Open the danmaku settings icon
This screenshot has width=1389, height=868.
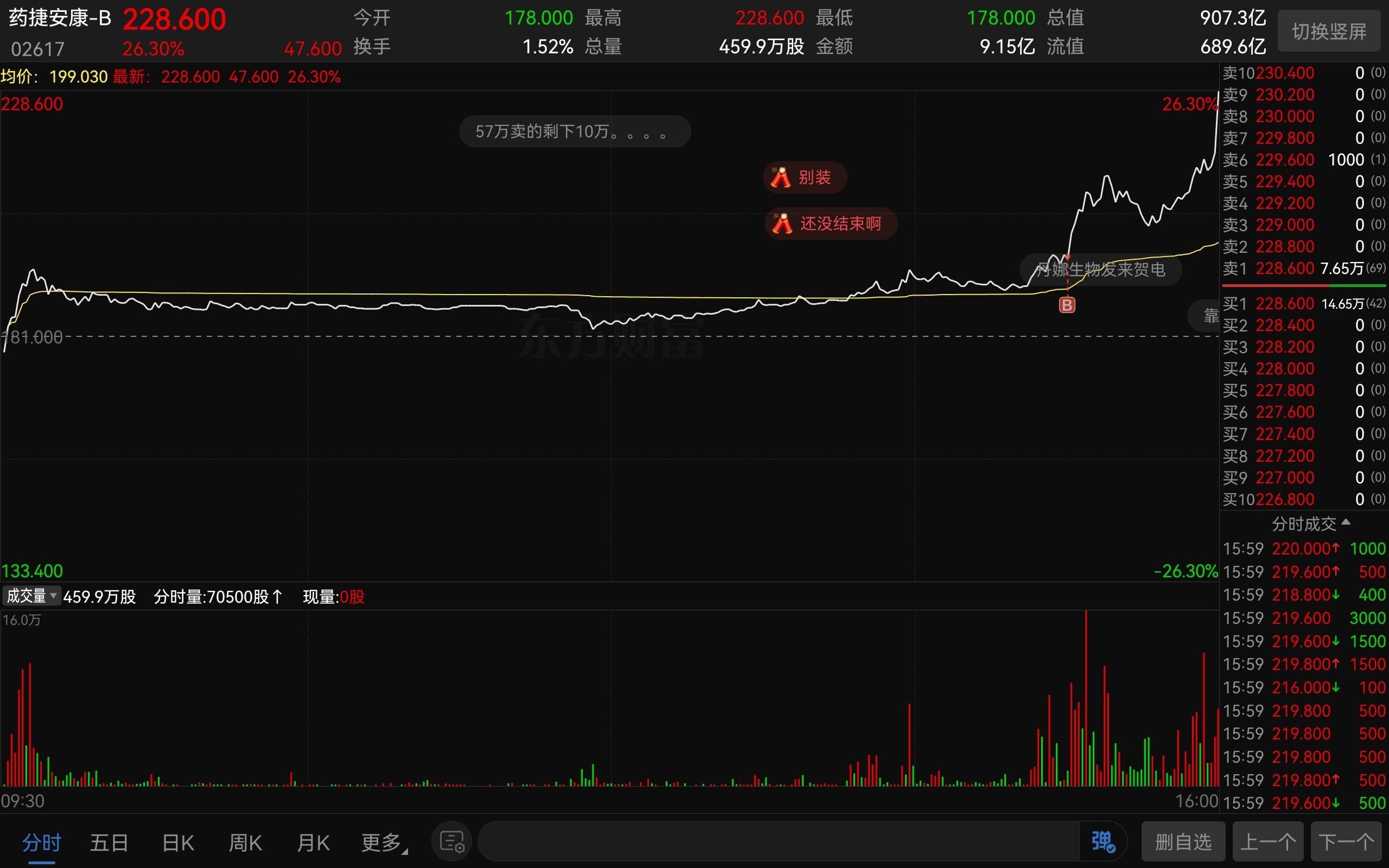coord(452,842)
